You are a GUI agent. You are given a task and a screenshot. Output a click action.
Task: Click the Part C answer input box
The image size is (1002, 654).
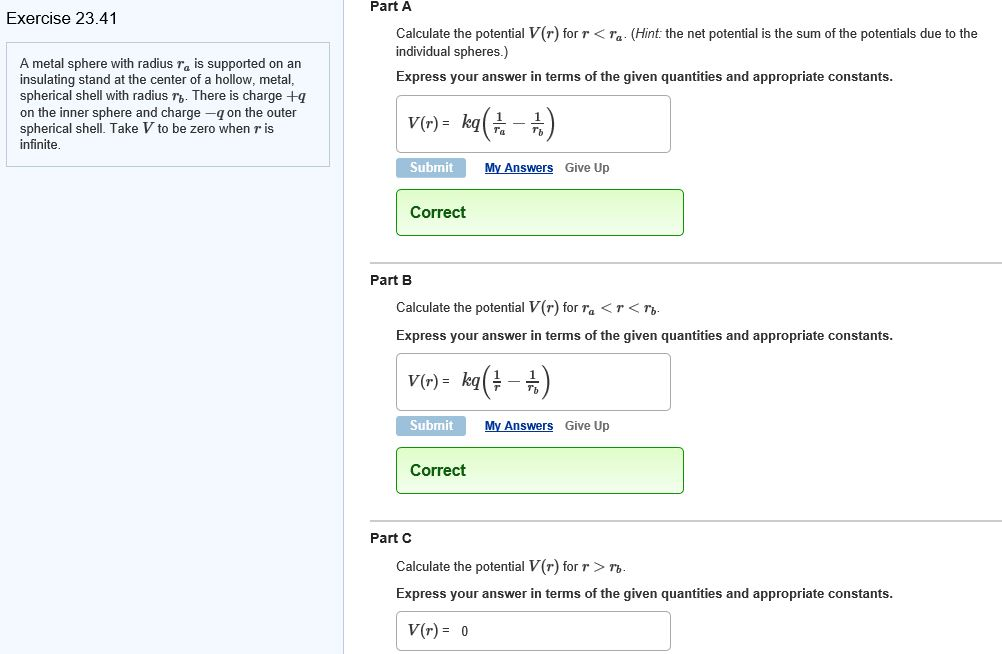[x=533, y=630]
